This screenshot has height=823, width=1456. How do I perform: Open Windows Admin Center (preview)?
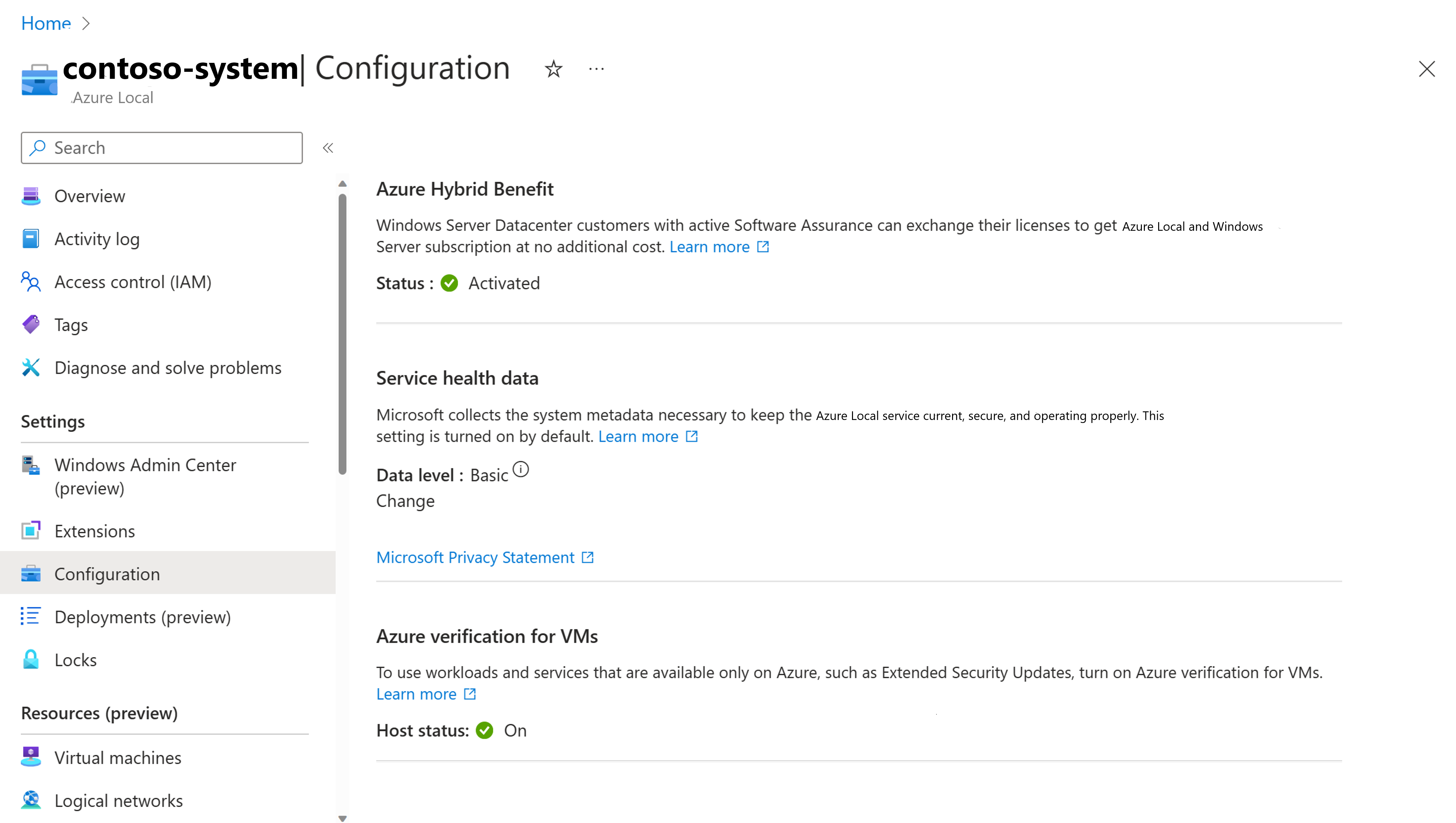(x=145, y=476)
